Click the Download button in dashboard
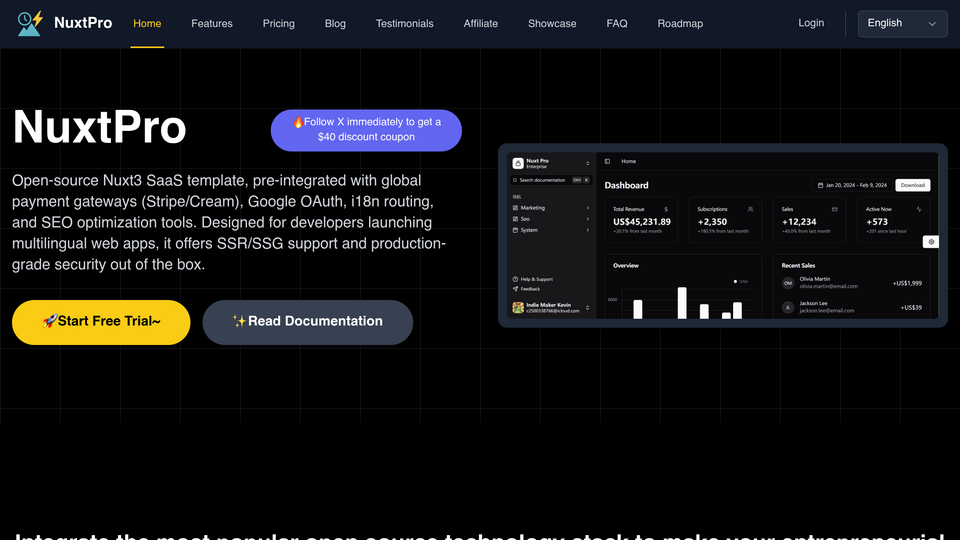This screenshot has width=960, height=540. tap(912, 185)
